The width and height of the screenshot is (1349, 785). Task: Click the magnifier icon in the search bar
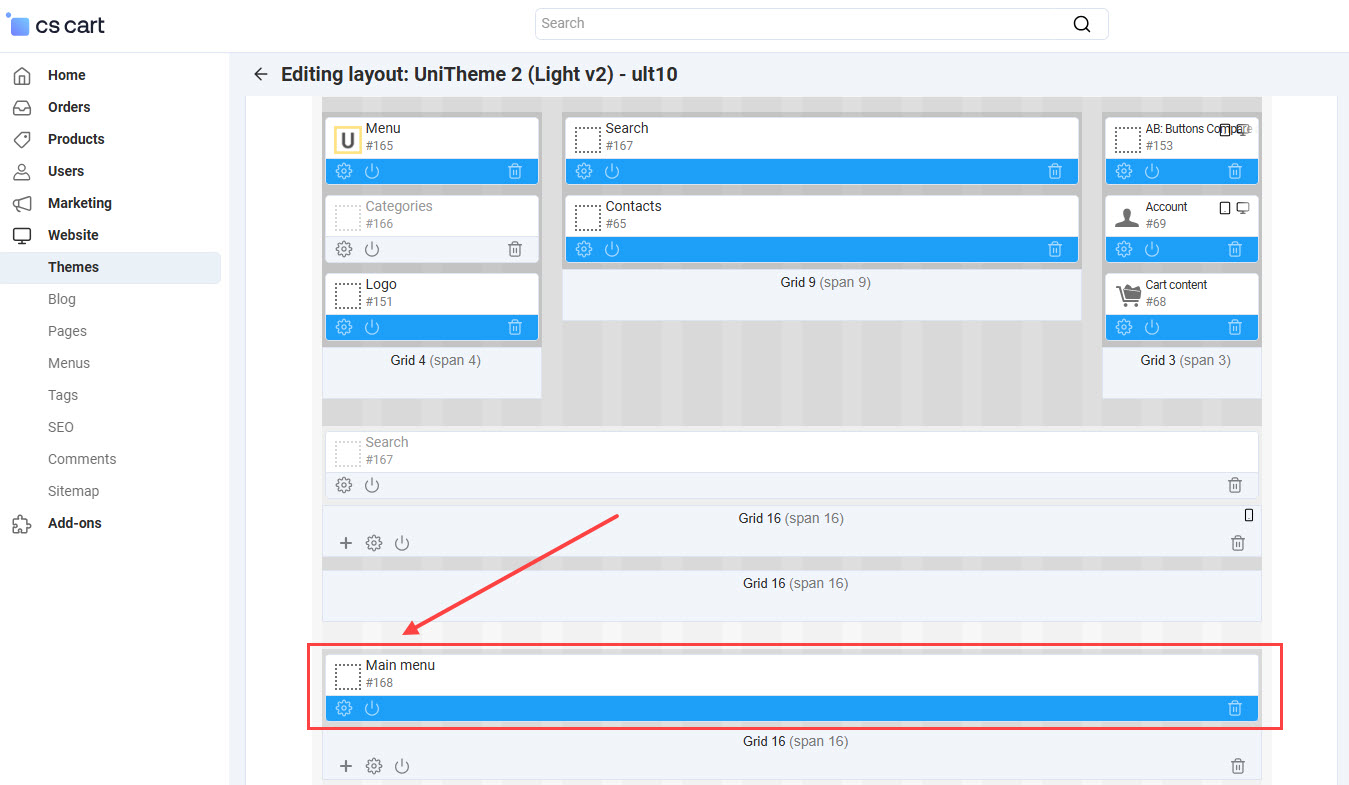(1081, 24)
